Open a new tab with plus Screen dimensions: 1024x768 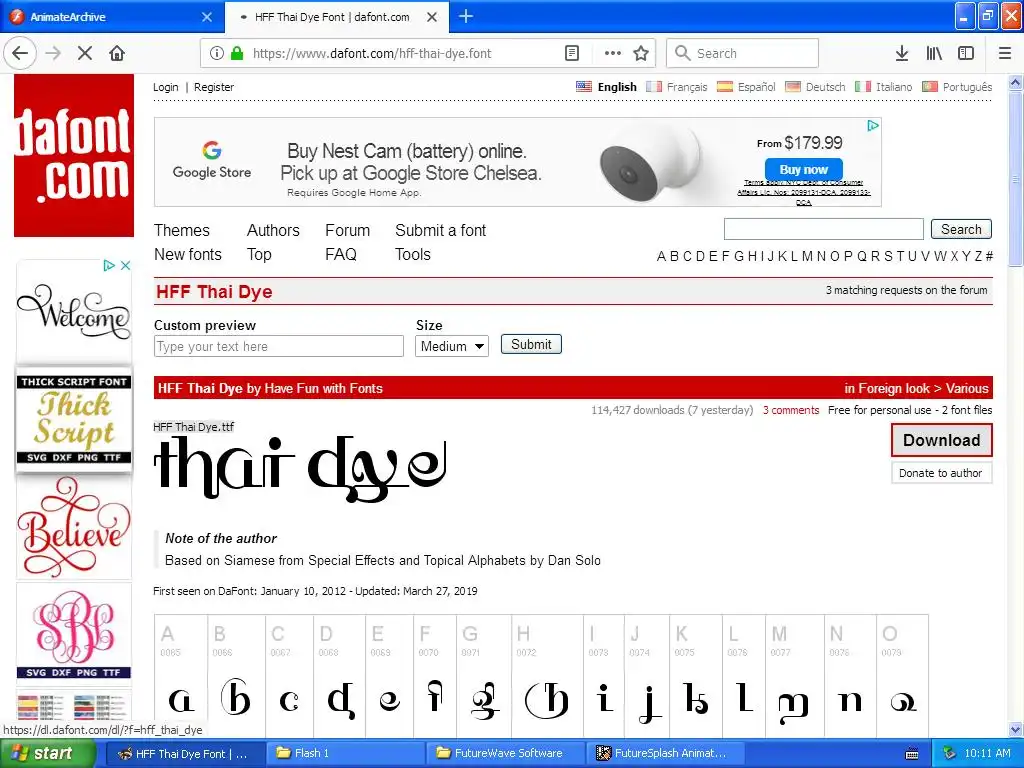point(466,16)
